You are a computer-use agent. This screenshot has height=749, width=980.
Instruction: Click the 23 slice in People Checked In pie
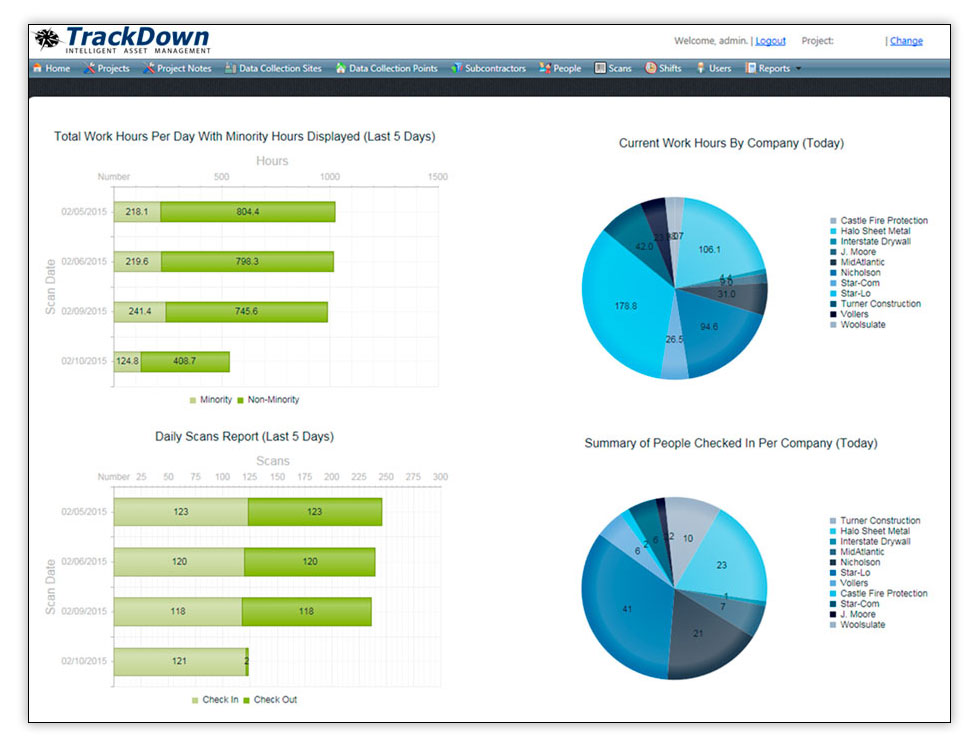coord(722,565)
